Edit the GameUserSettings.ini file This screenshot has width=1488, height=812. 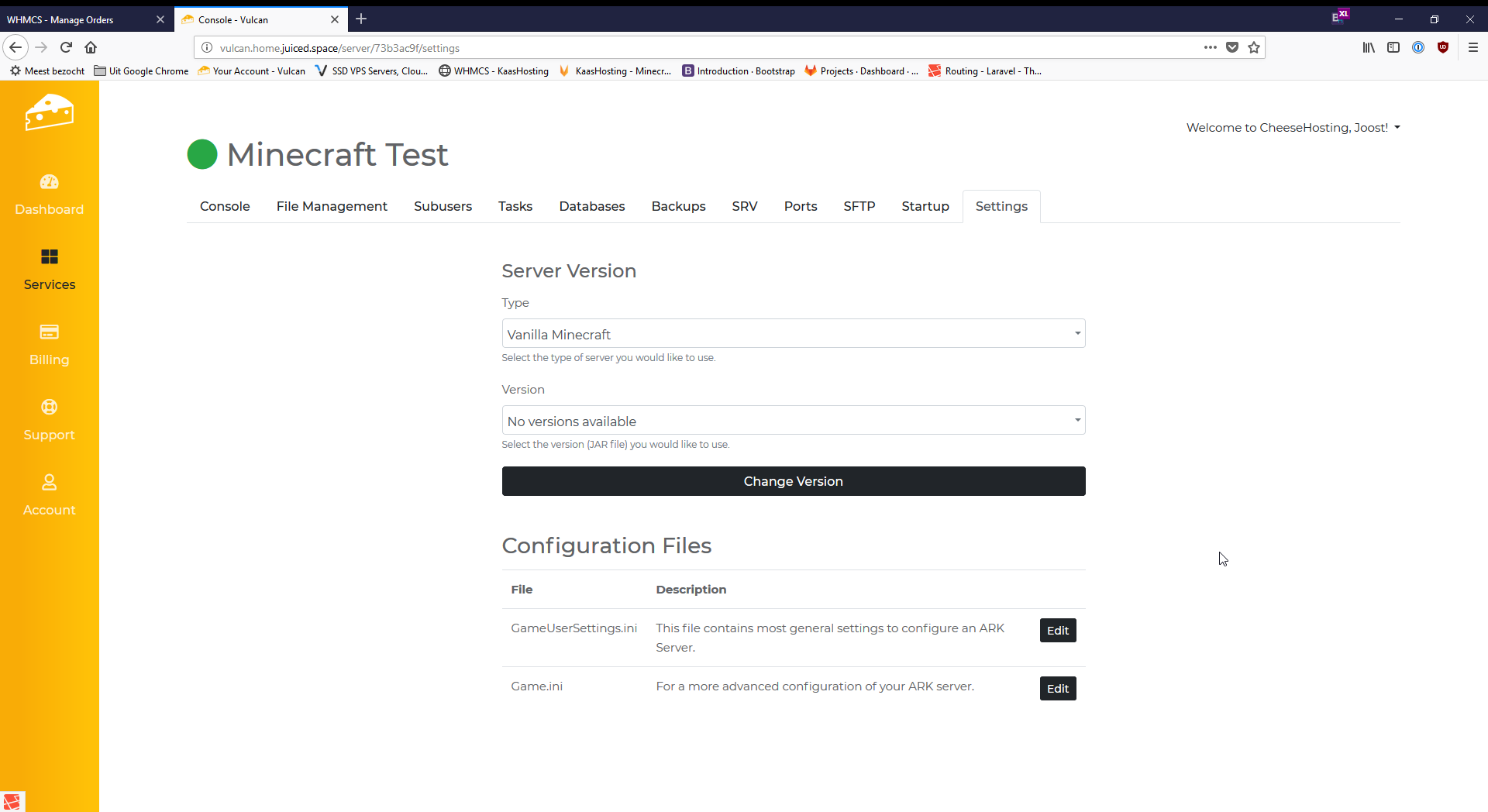[1057, 631]
